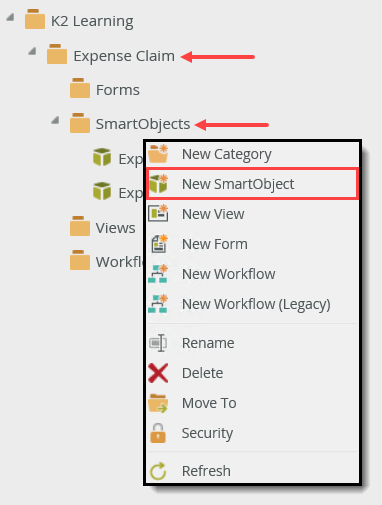This screenshot has height=505, width=382.
Task: Click the red X Delete icon
Action: (158, 373)
